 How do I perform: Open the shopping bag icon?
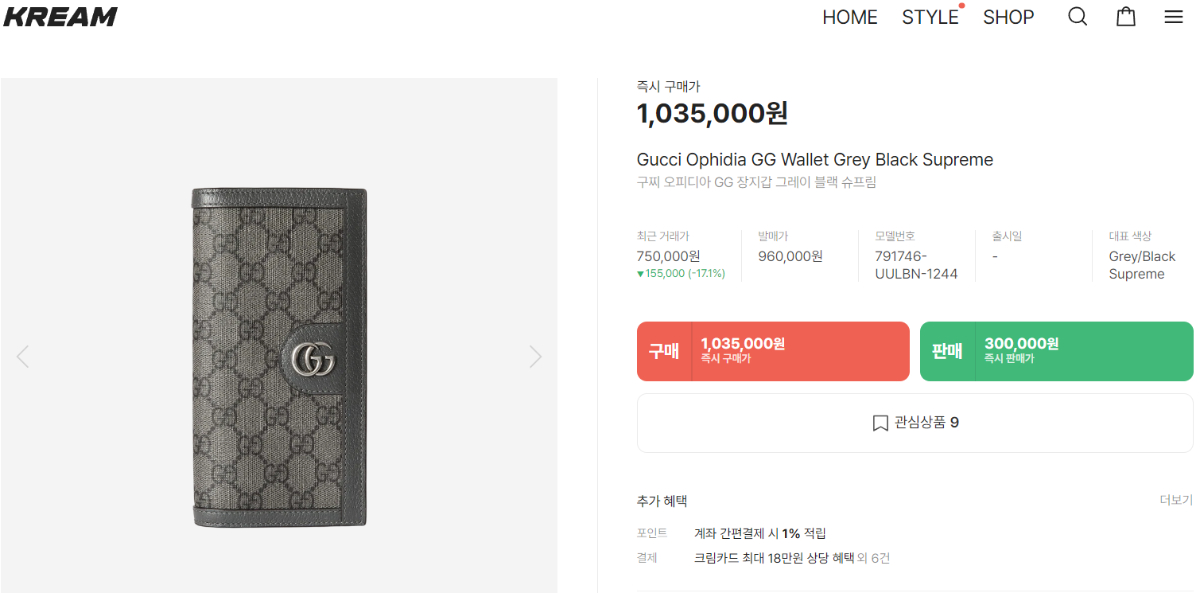tap(1126, 17)
